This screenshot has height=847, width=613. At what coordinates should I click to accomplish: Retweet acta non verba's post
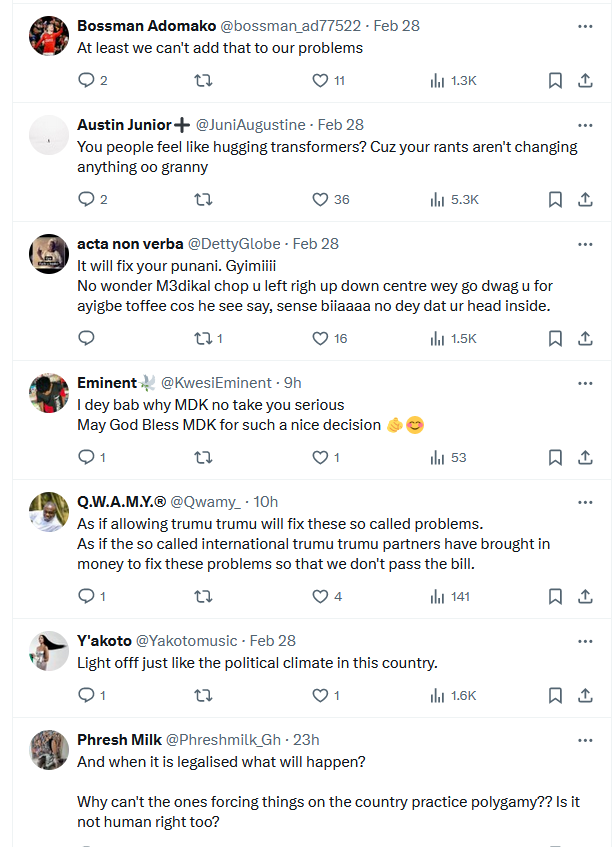tap(203, 338)
